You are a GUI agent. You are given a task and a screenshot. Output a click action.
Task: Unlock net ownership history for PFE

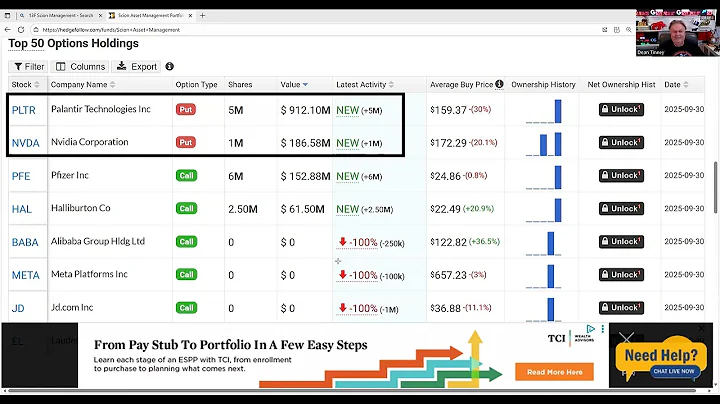point(621,175)
